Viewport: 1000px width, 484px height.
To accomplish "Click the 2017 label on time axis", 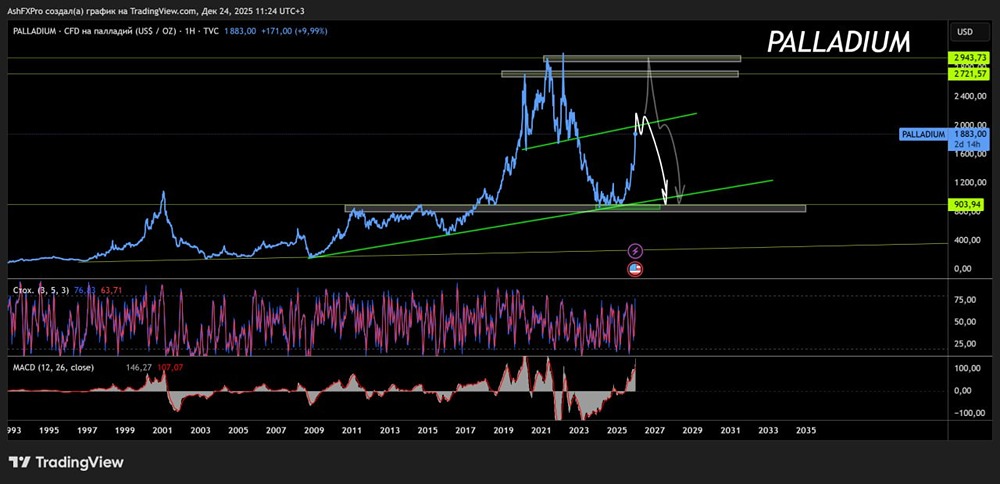I will point(466,430).
